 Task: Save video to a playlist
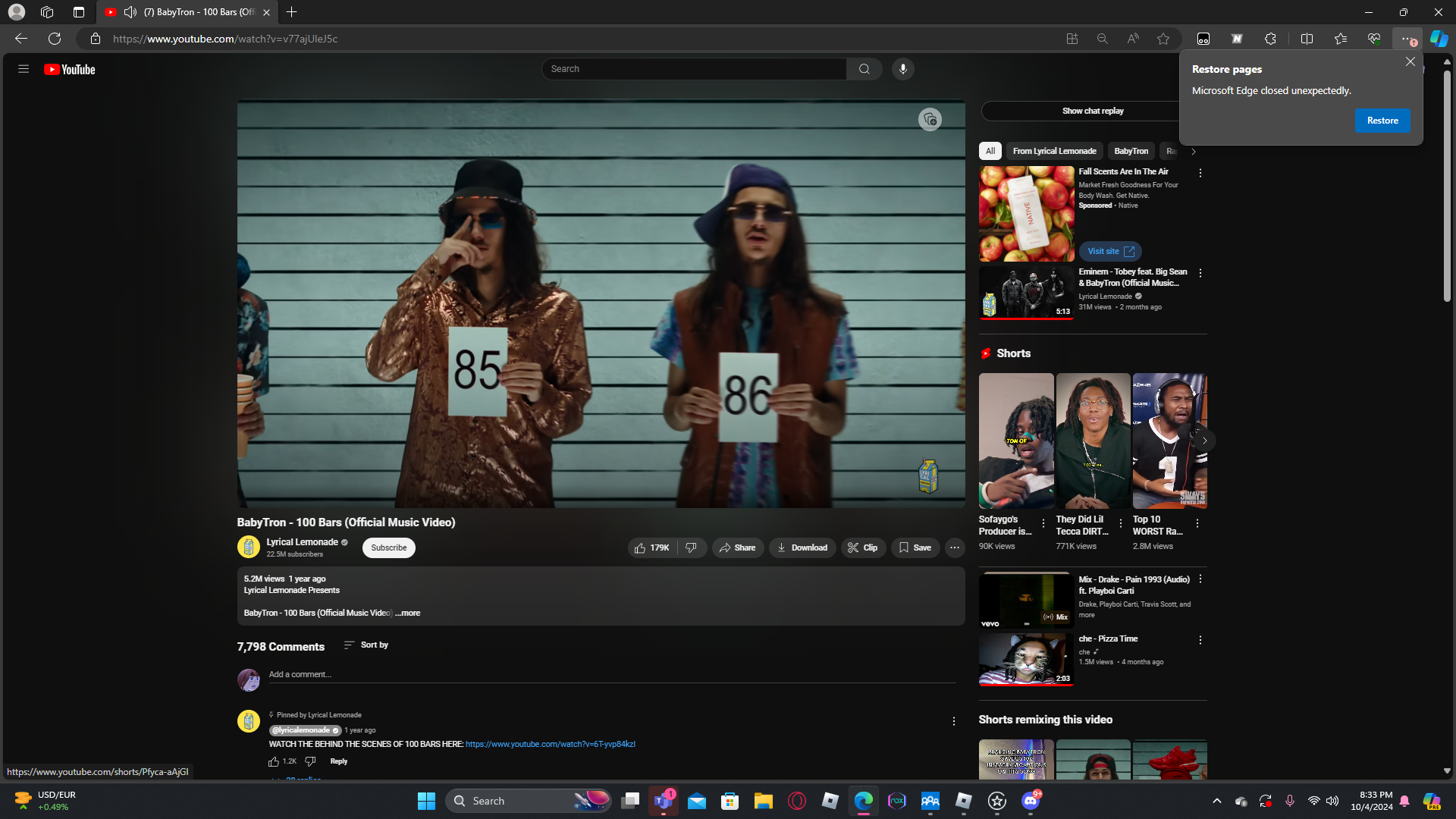(x=915, y=548)
